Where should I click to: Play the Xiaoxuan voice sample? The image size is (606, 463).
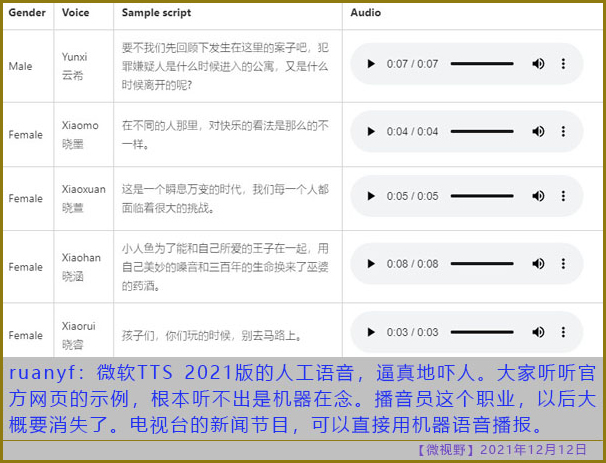(371, 196)
